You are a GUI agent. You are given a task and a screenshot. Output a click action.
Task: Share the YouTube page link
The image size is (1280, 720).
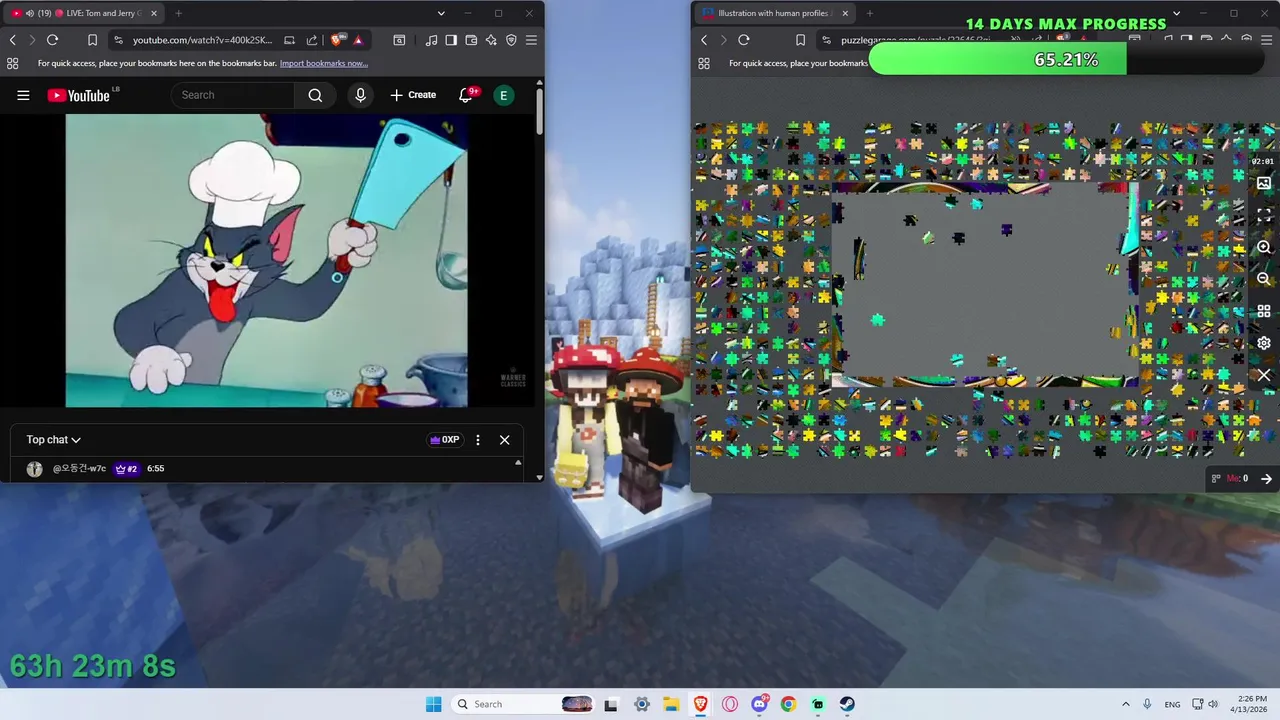point(311,40)
